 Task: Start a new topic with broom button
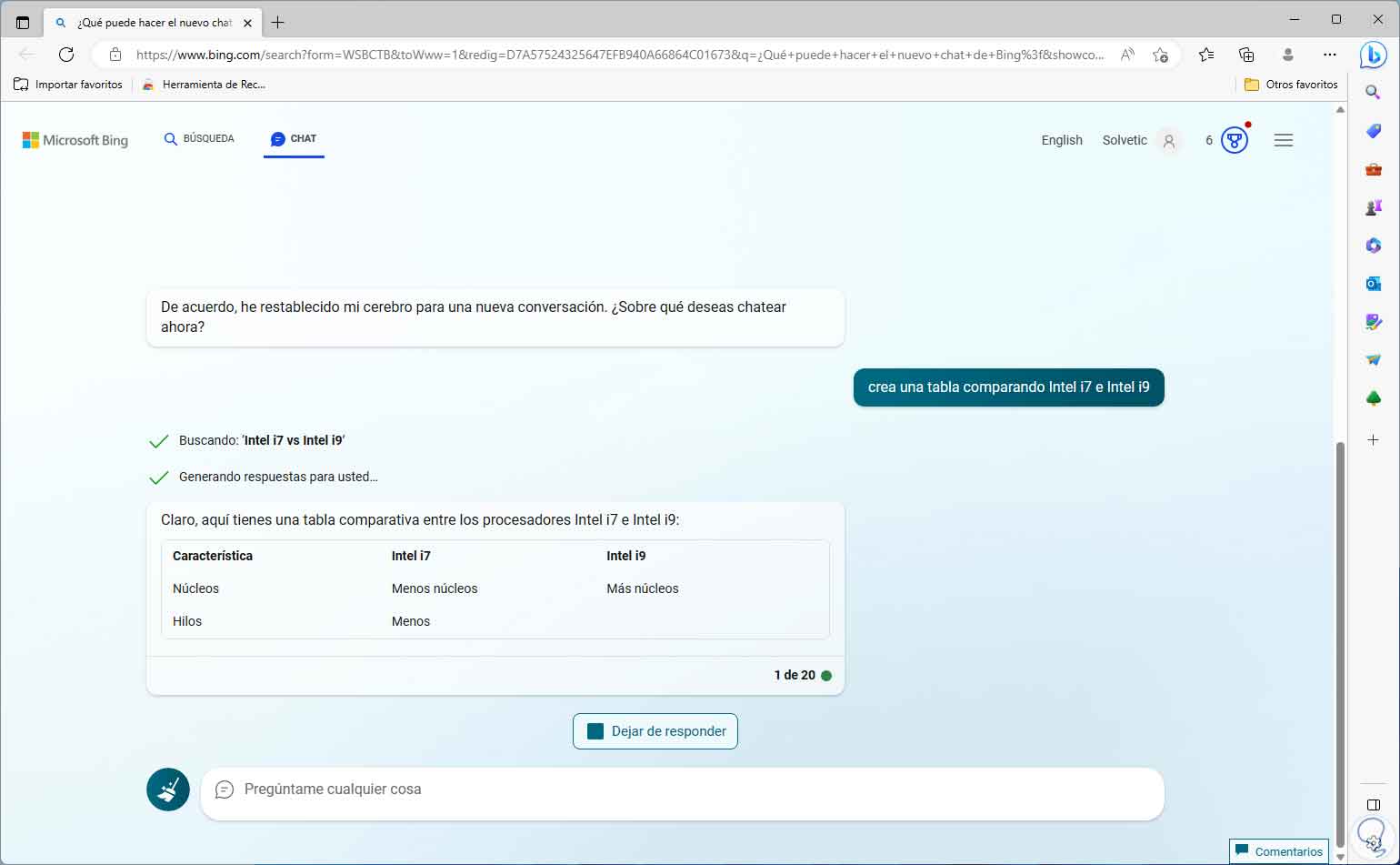click(x=168, y=790)
